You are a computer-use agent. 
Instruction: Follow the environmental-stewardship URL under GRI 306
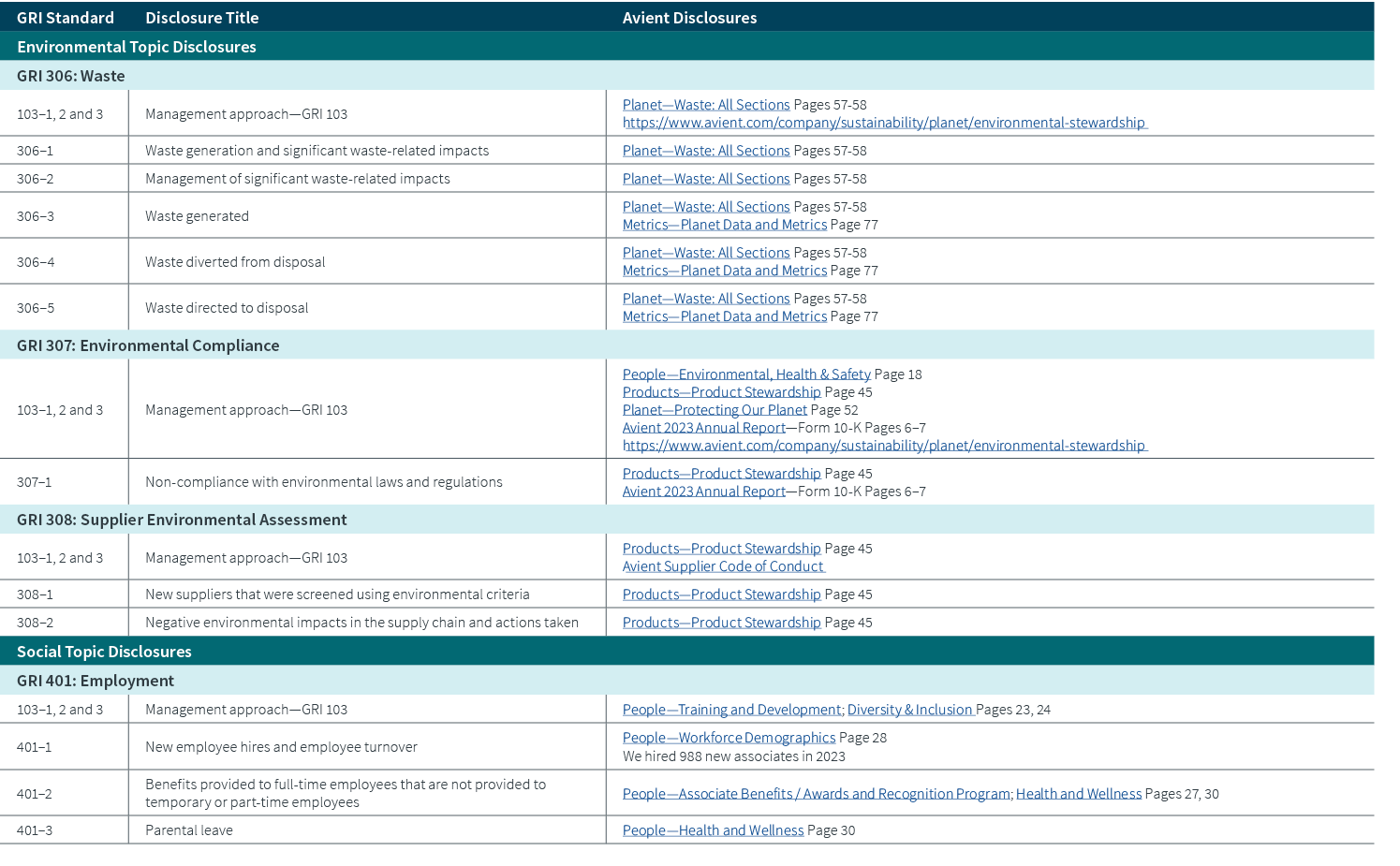pos(885,122)
